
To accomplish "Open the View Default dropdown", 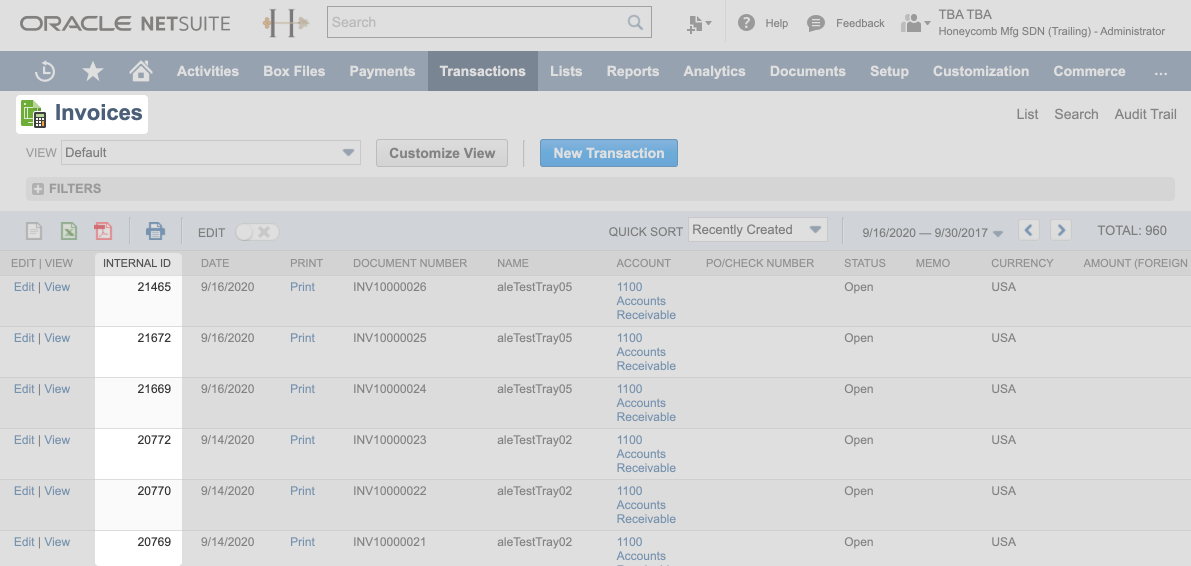I will coord(210,153).
